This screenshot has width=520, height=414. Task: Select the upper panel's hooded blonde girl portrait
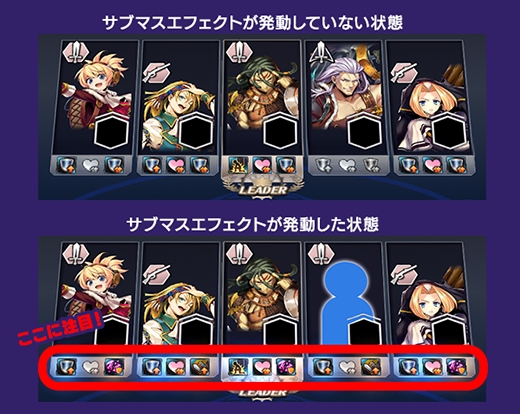coord(430,97)
